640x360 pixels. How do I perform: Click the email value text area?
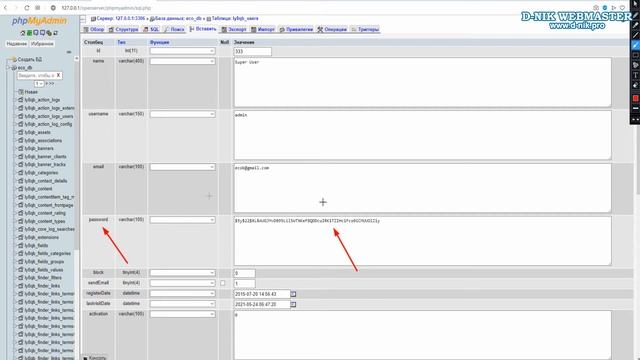coord(422,188)
